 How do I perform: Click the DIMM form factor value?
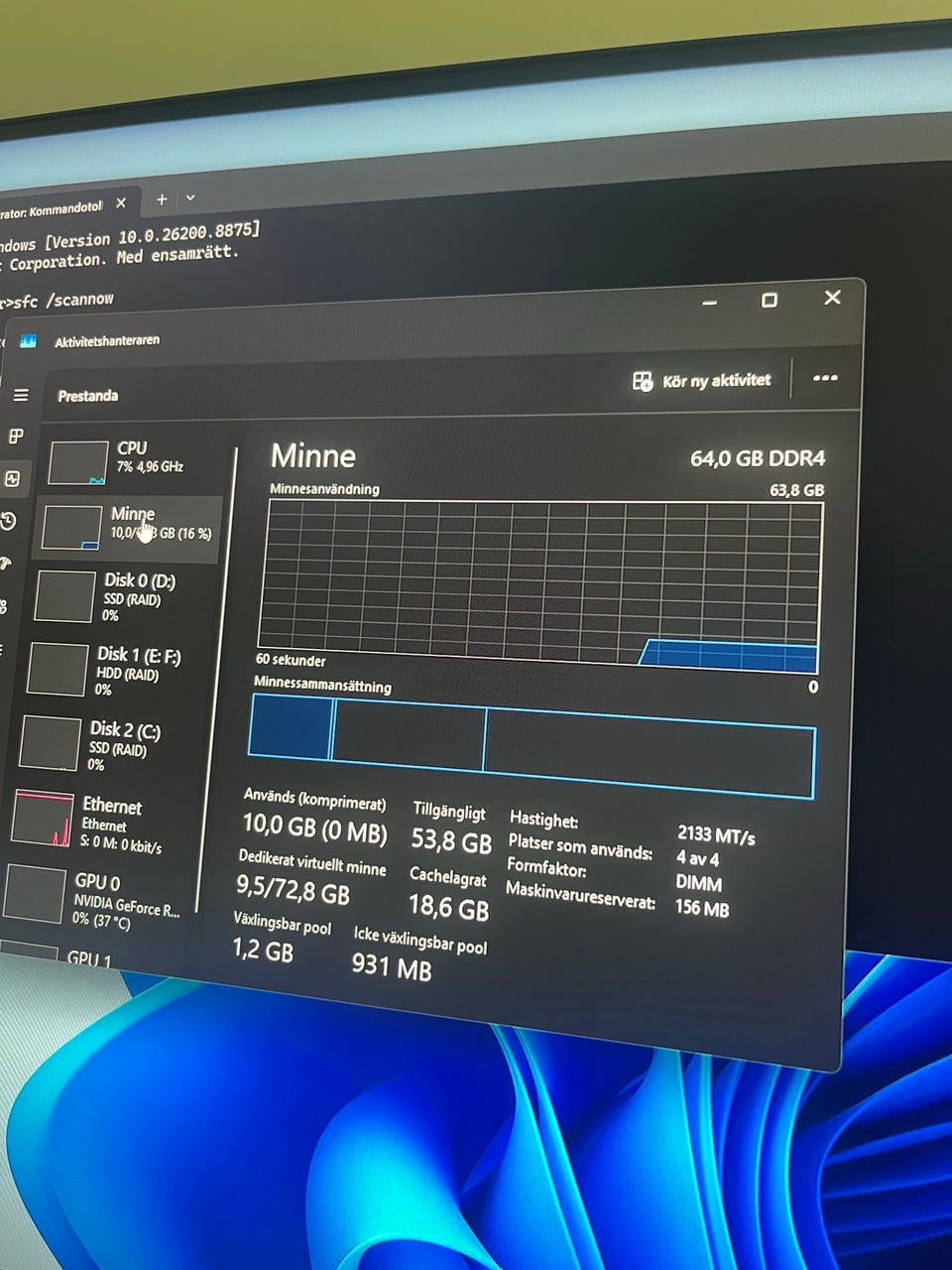click(x=698, y=882)
